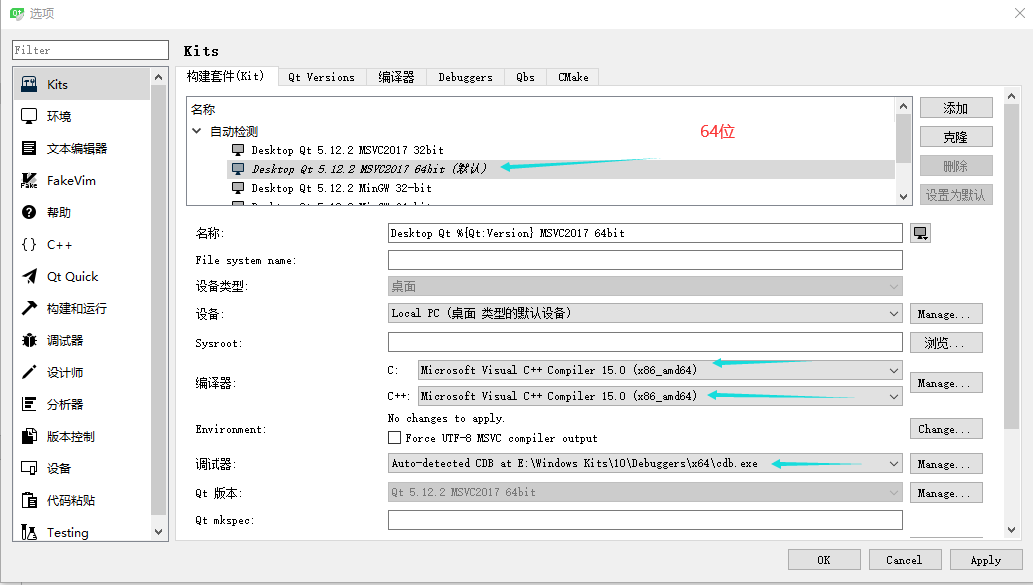Open the 调试器 CDB debugger dropdown
Image resolution: width=1033 pixels, height=585 pixels.
coord(645,464)
